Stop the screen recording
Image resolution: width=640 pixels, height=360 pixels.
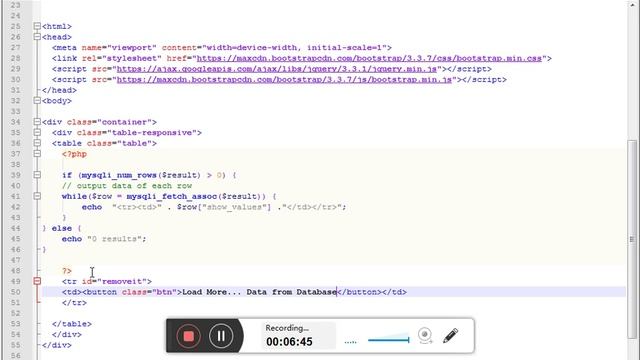[x=188, y=336]
